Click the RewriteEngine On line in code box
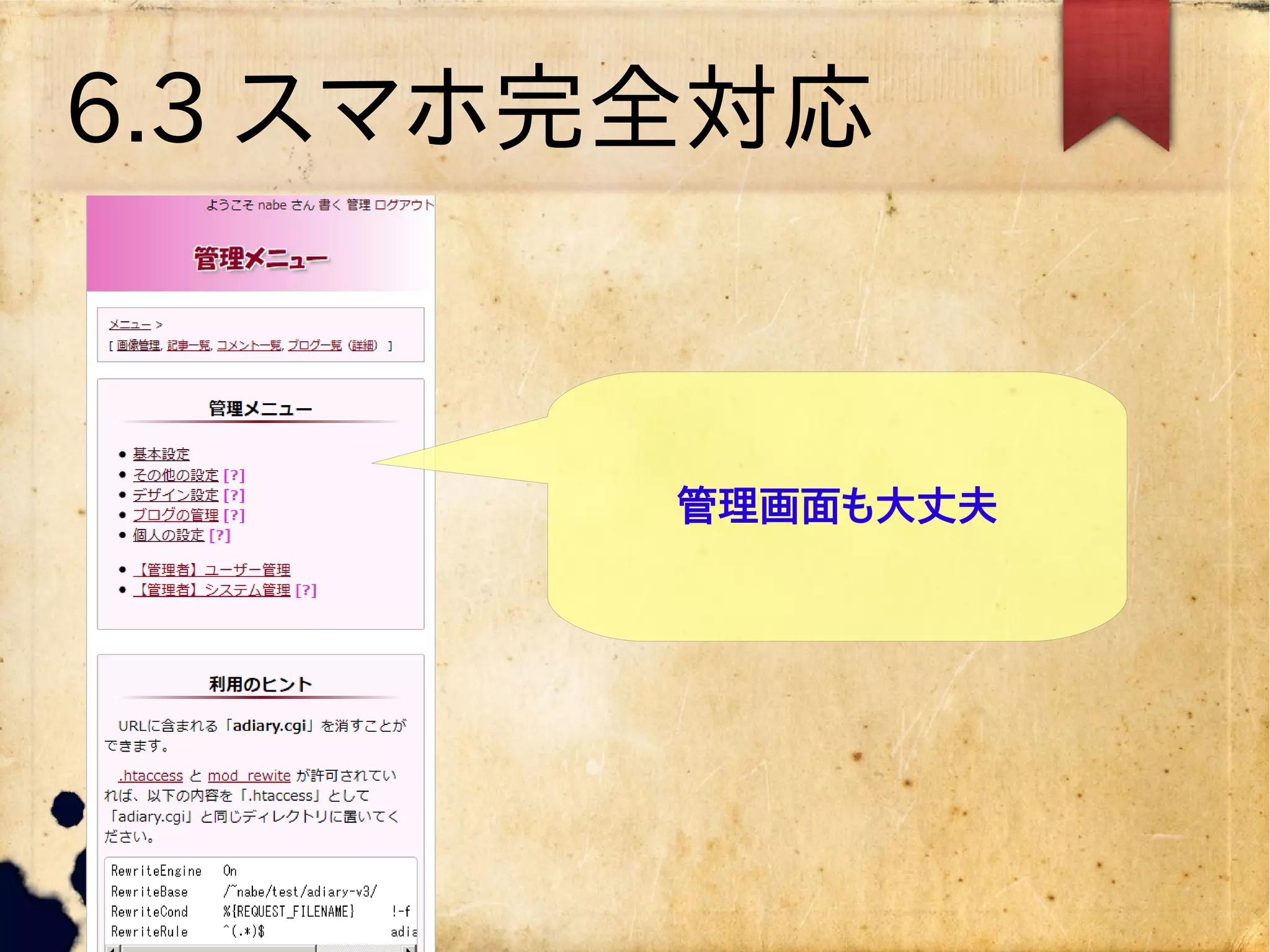Image resolution: width=1270 pixels, height=952 pixels. pyautogui.click(x=174, y=871)
